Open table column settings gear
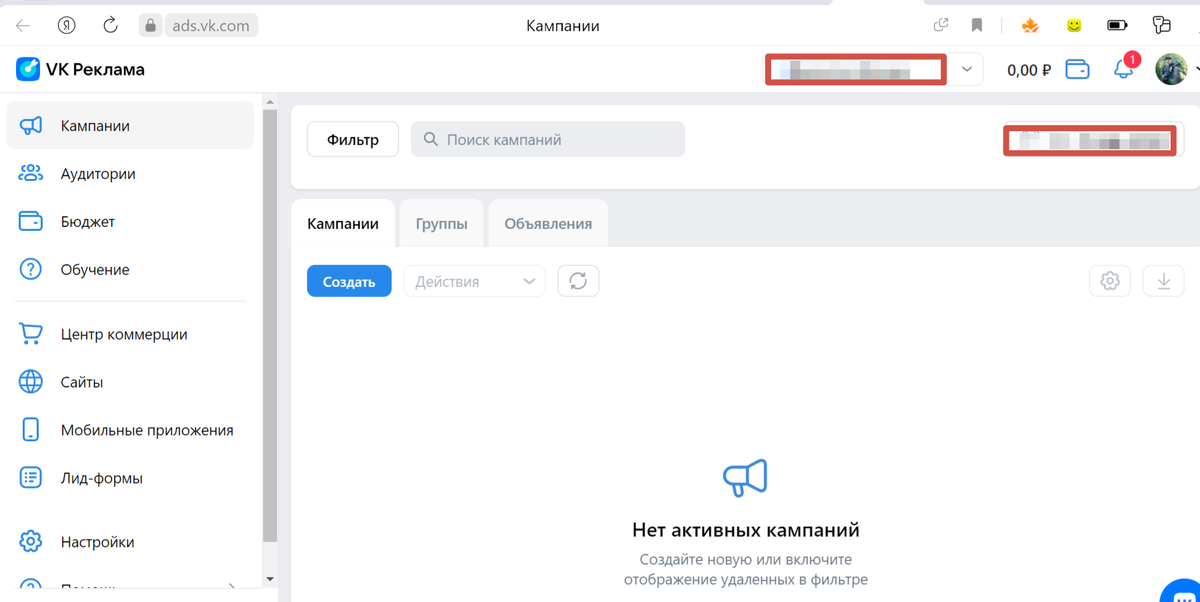This screenshot has width=1200, height=602. point(1110,281)
